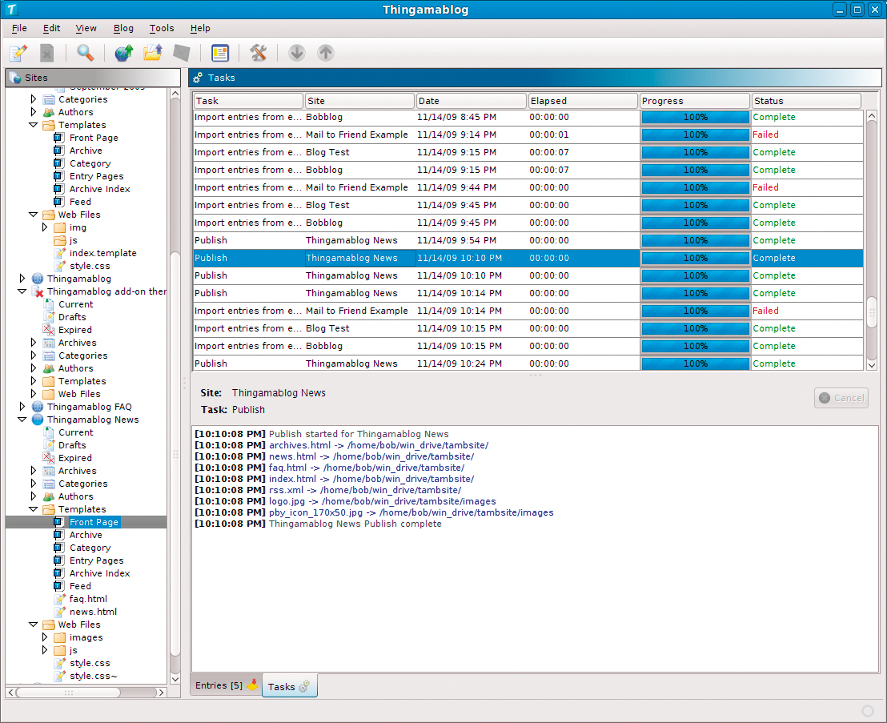The height and width of the screenshot is (723, 887).
Task: Click the Cancel button
Action: tap(841, 398)
